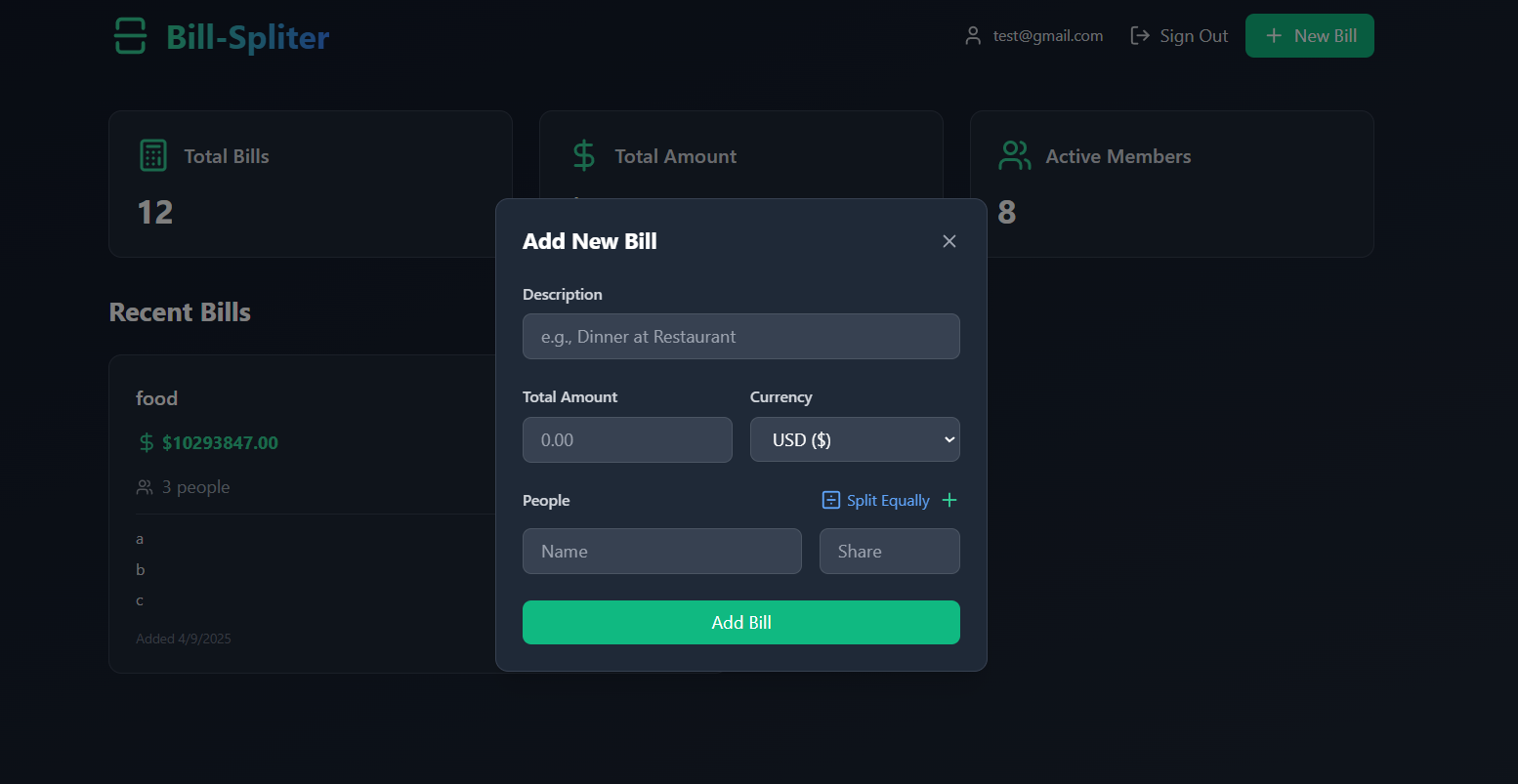Select the Total Bills calculator icon
1518x784 pixels.
point(152,154)
